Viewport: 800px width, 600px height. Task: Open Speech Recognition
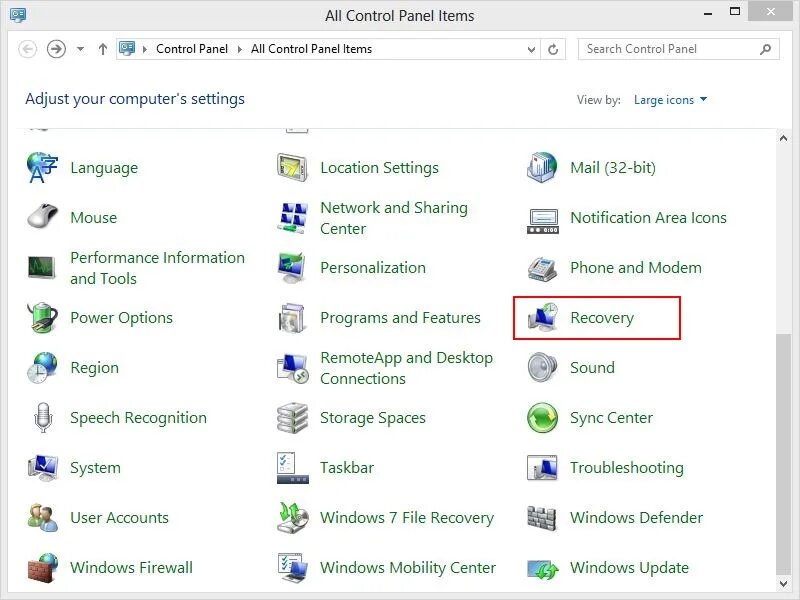(137, 417)
